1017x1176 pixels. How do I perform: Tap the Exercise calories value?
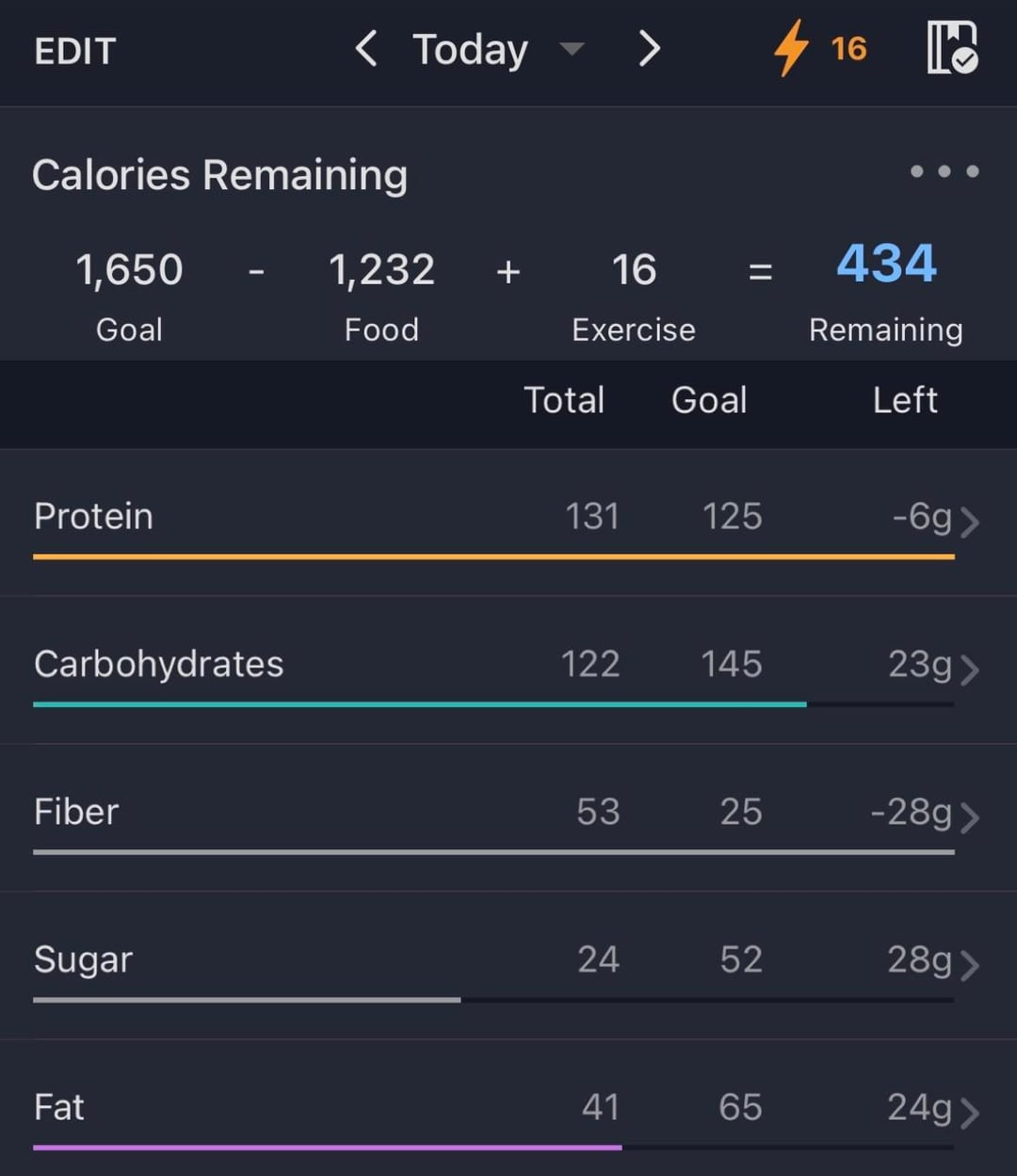click(x=634, y=270)
